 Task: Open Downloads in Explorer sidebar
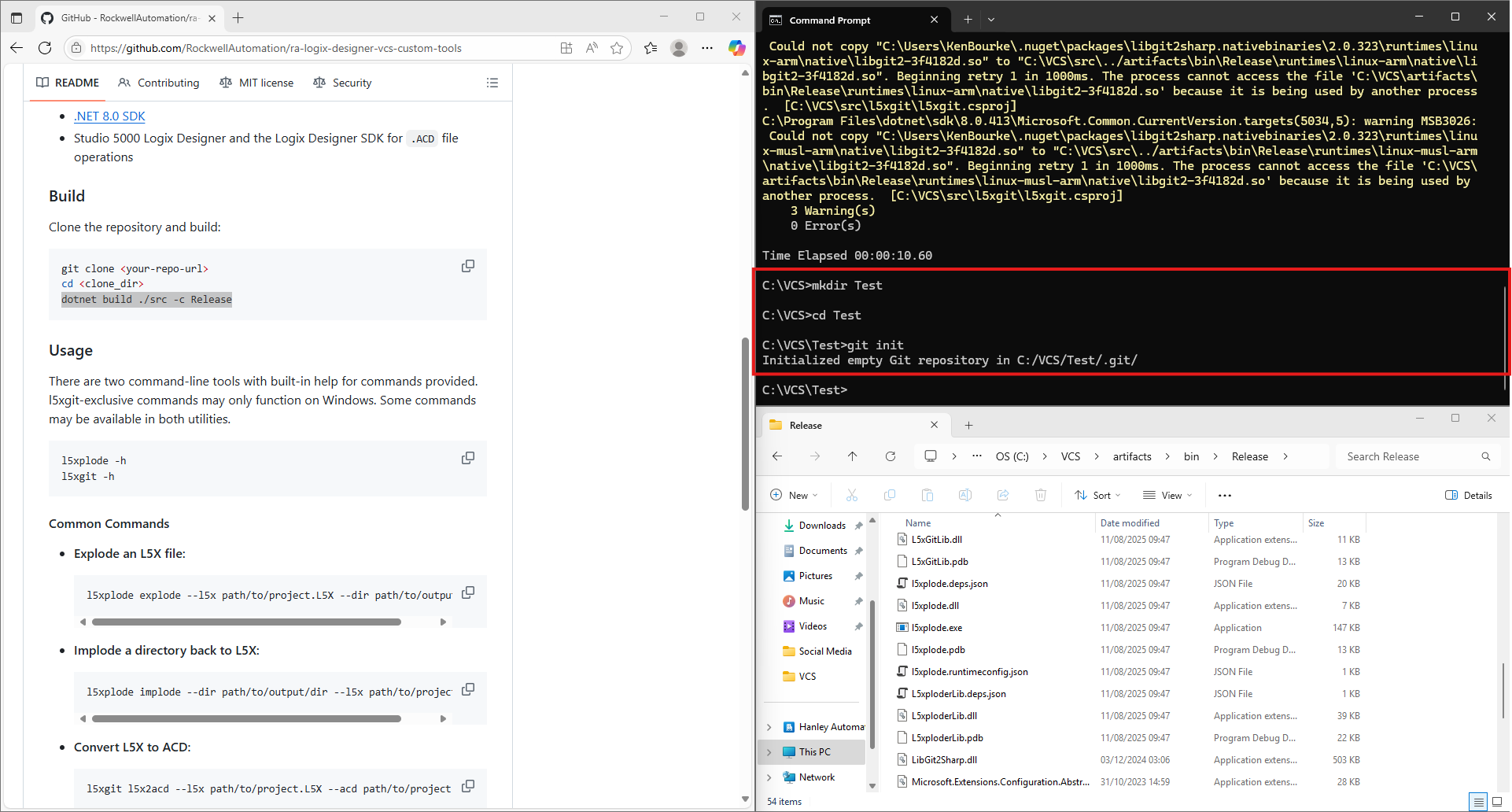[x=822, y=526]
